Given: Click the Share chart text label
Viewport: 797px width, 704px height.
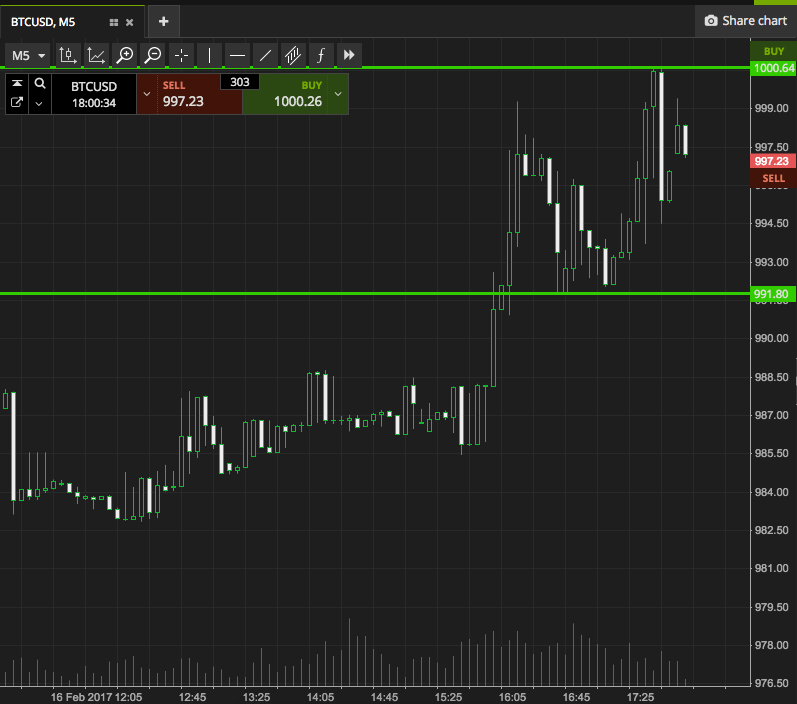Looking at the screenshot, I should [754, 21].
